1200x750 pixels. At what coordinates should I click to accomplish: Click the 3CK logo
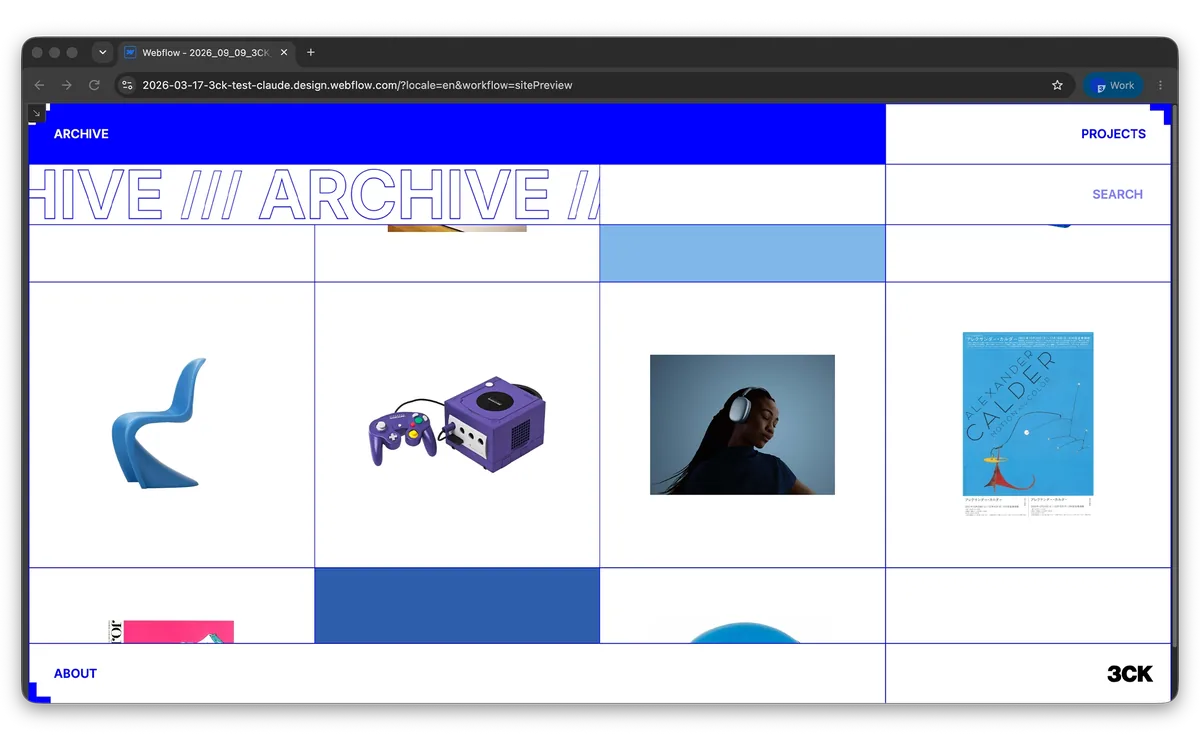pyautogui.click(x=1130, y=674)
